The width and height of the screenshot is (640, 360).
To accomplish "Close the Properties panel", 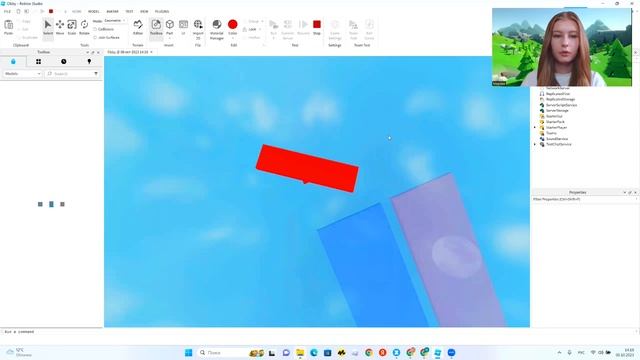I will click(635, 192).
